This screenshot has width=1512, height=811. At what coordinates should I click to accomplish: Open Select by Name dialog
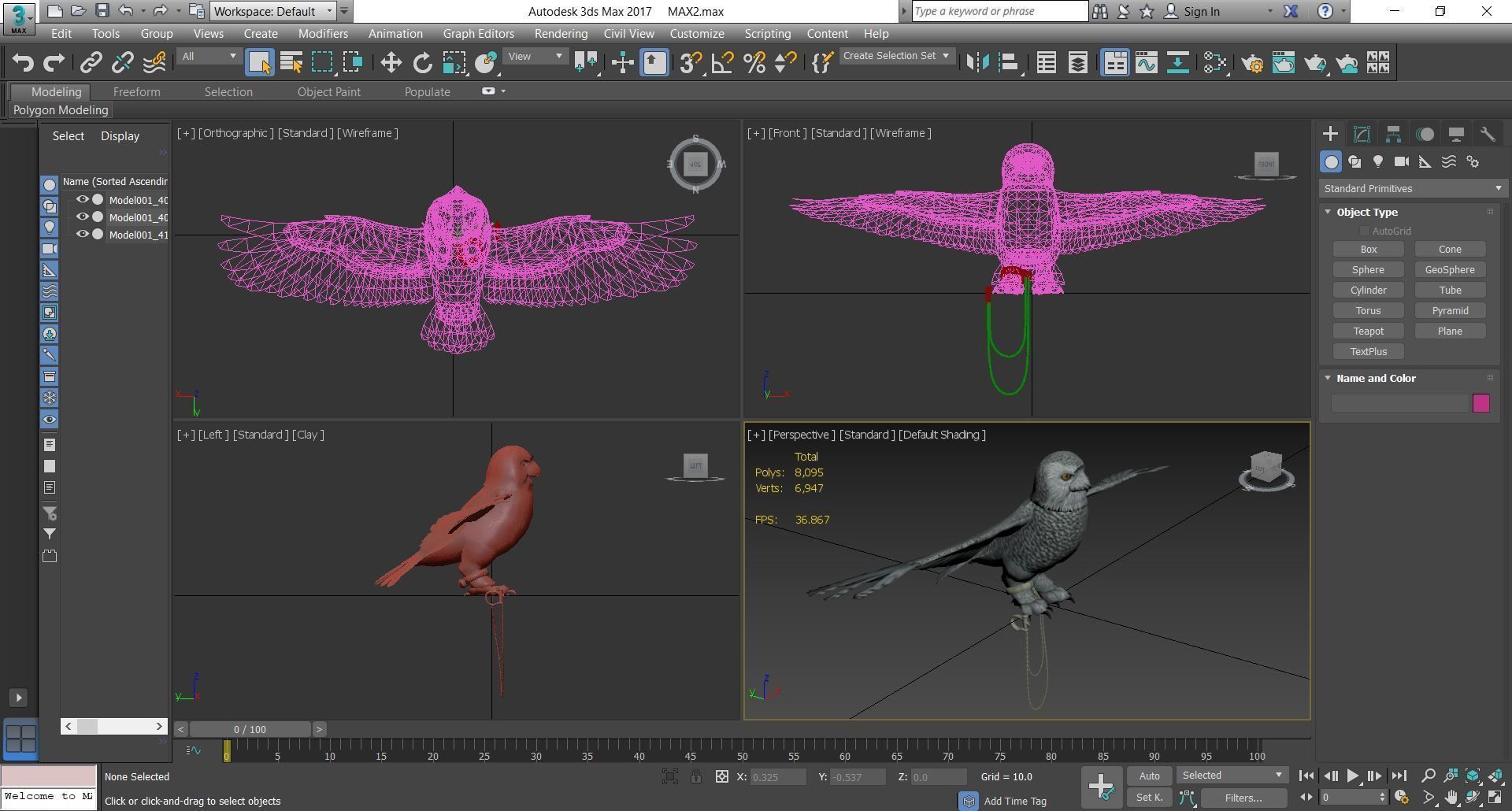coord(291,62)
